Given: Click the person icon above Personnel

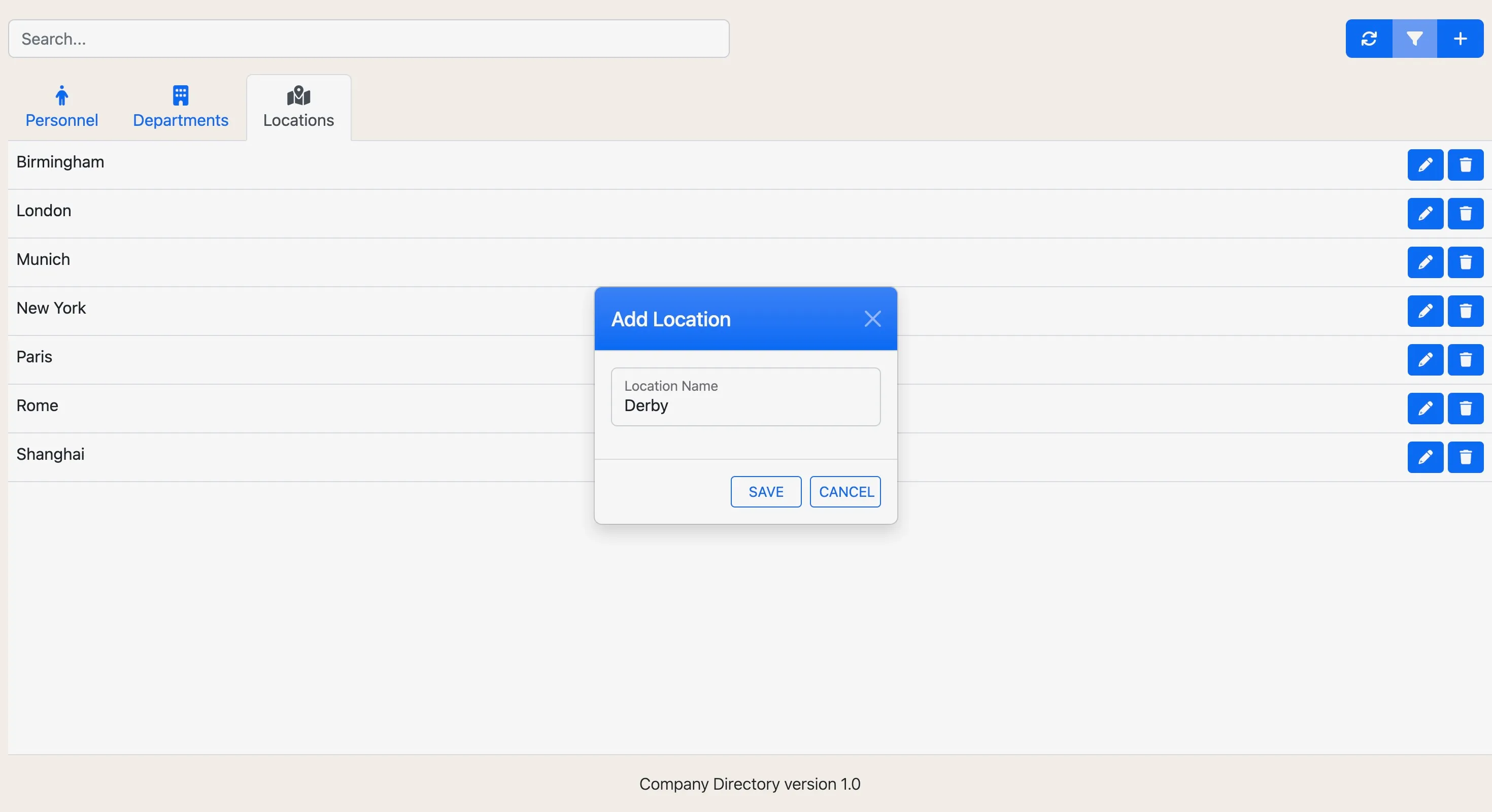Looking at the screenshot, I should [x=61, y=95].
